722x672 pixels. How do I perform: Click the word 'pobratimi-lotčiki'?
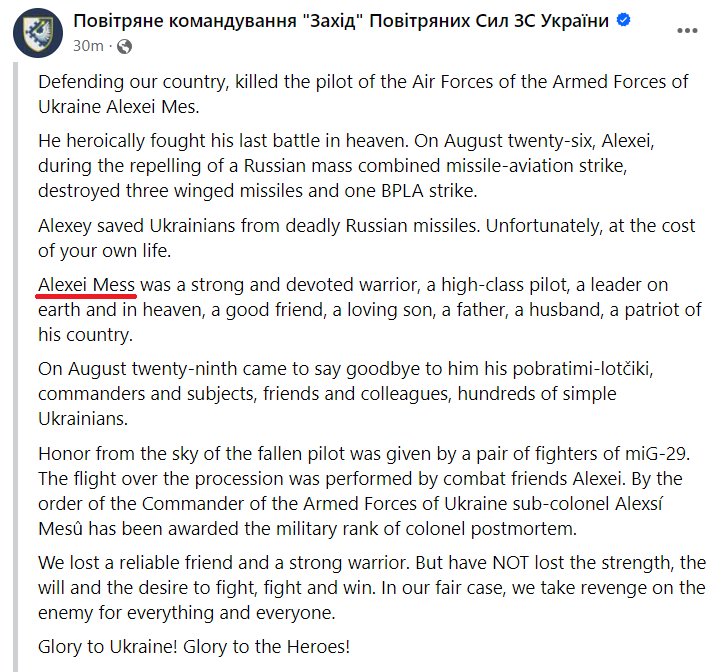click(582, 369)
